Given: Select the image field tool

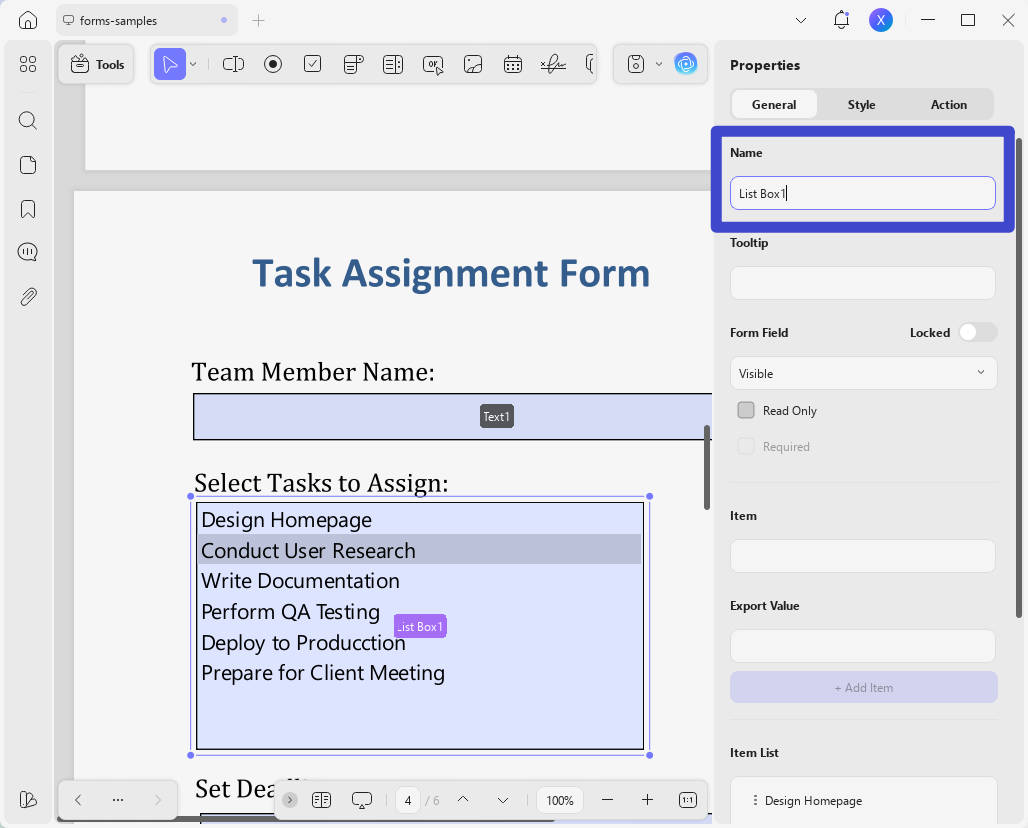Looking at the screenshot, I should click(473, 64).
